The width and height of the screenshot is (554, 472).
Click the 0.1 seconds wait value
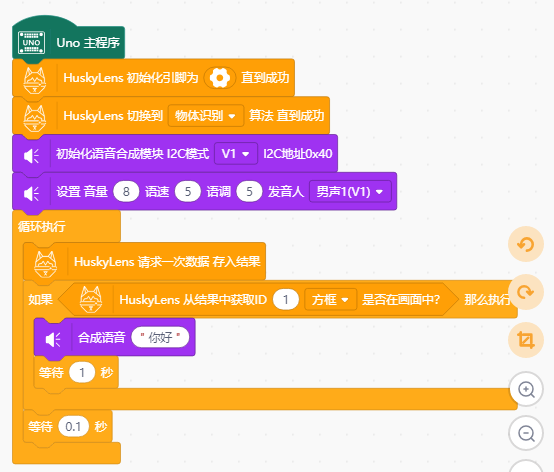pos(73,427)
